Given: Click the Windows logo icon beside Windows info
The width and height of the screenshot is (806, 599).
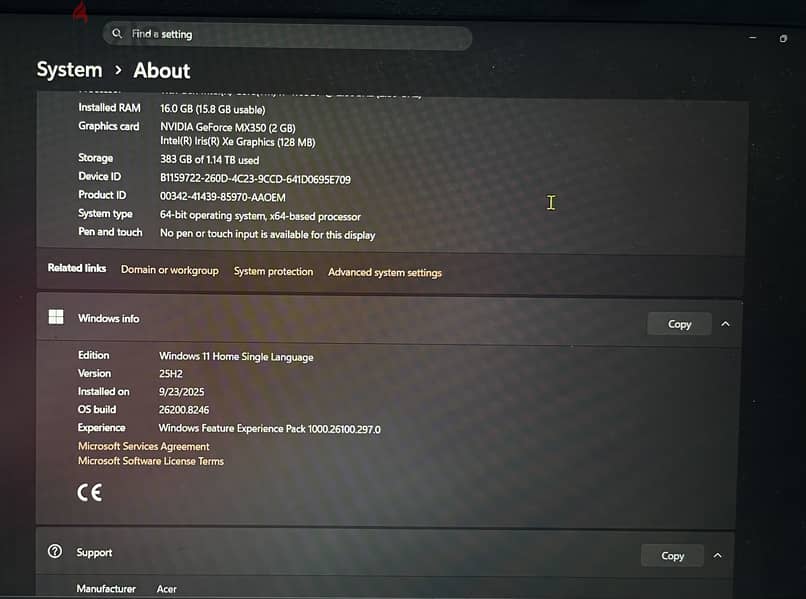Looking at the screenshot, I should (x=56, y=317).
